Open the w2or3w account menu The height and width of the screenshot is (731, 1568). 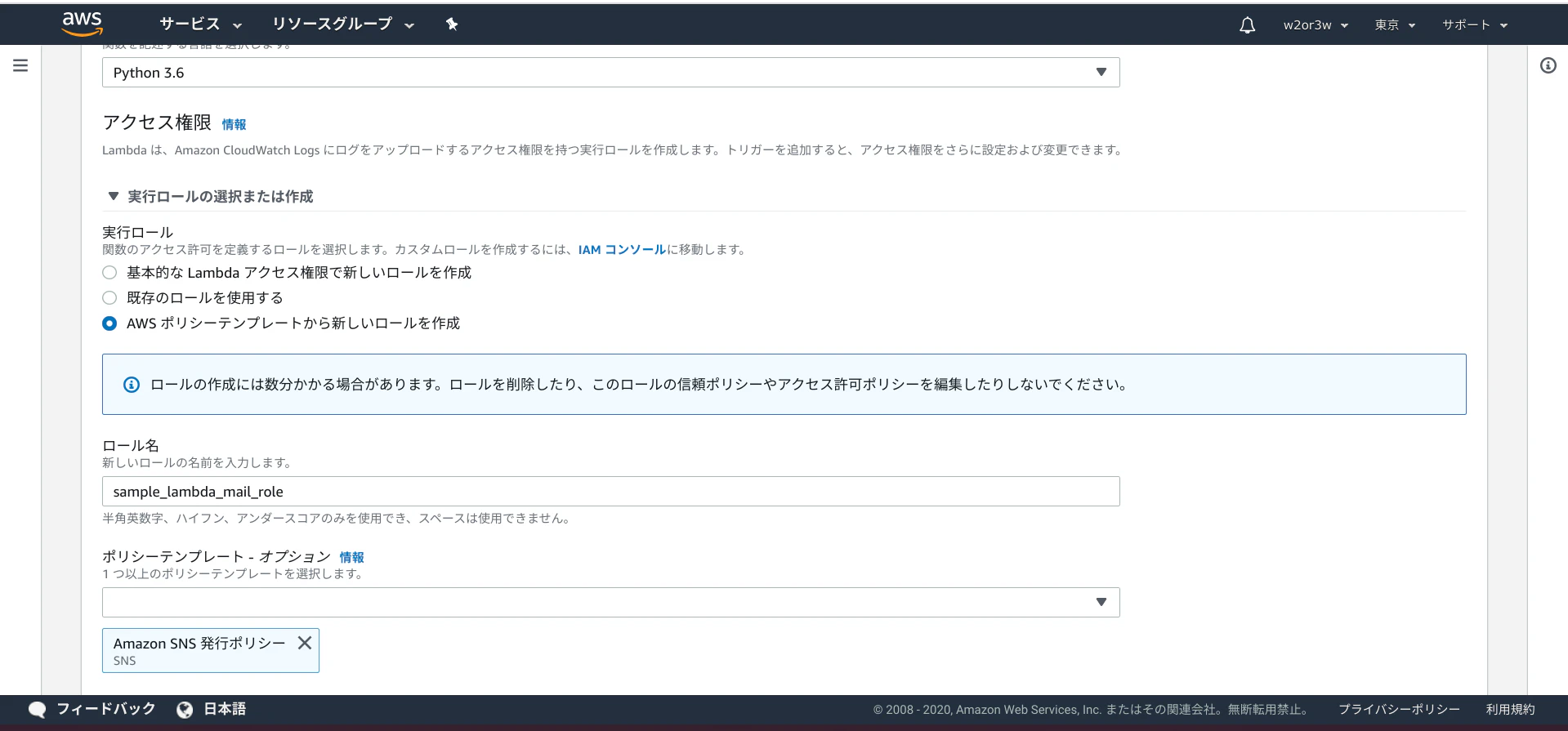[x=1316, y=25]
